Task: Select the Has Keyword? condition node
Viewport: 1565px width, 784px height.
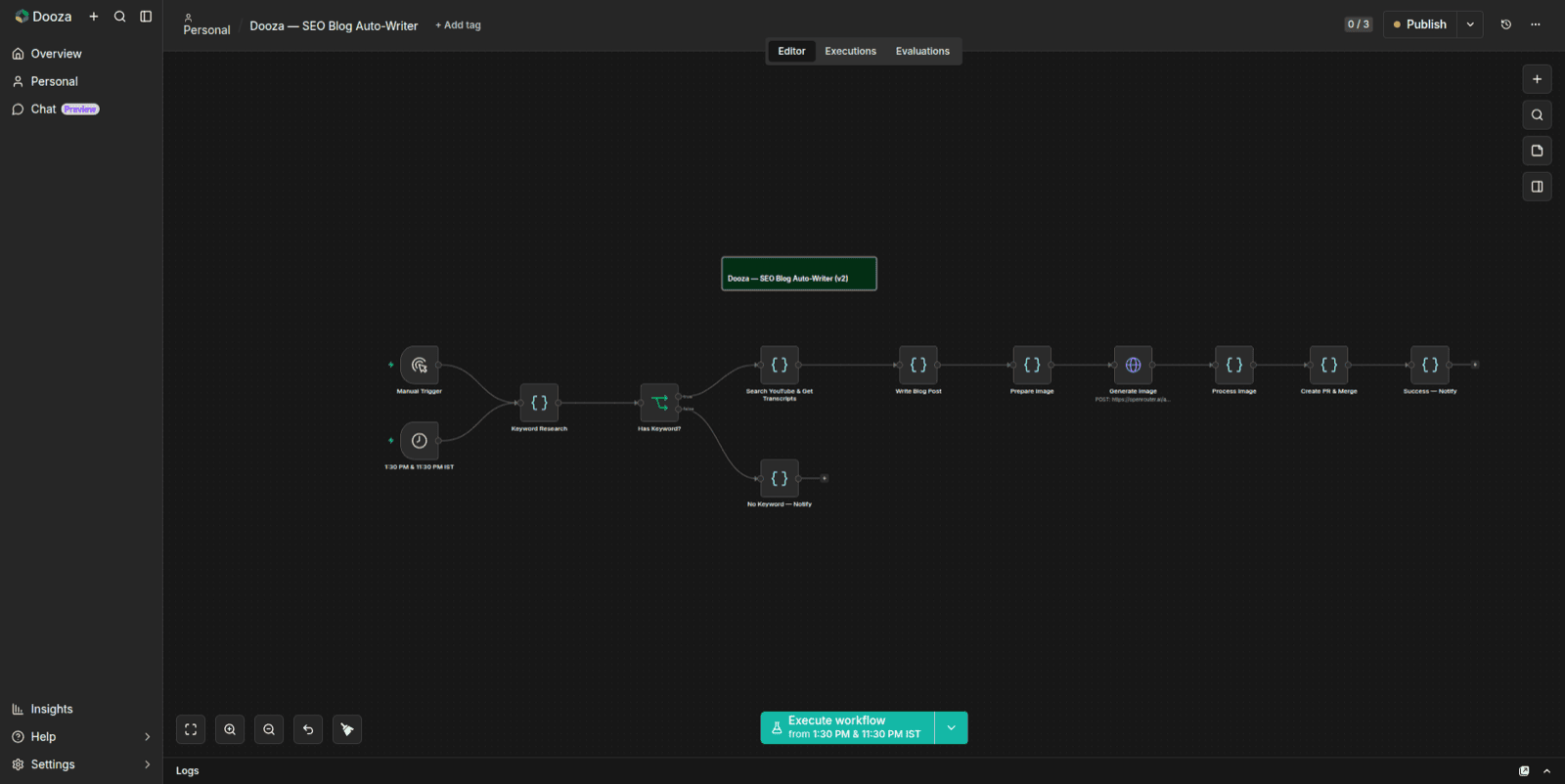Action: 659,403
